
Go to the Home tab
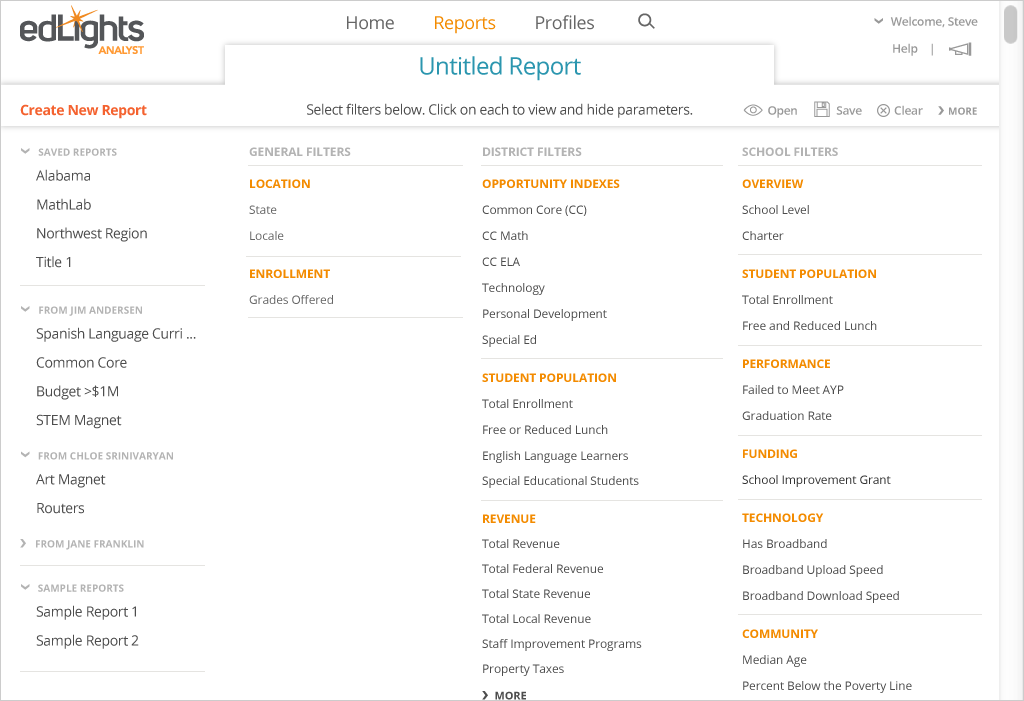pos(370,23)
